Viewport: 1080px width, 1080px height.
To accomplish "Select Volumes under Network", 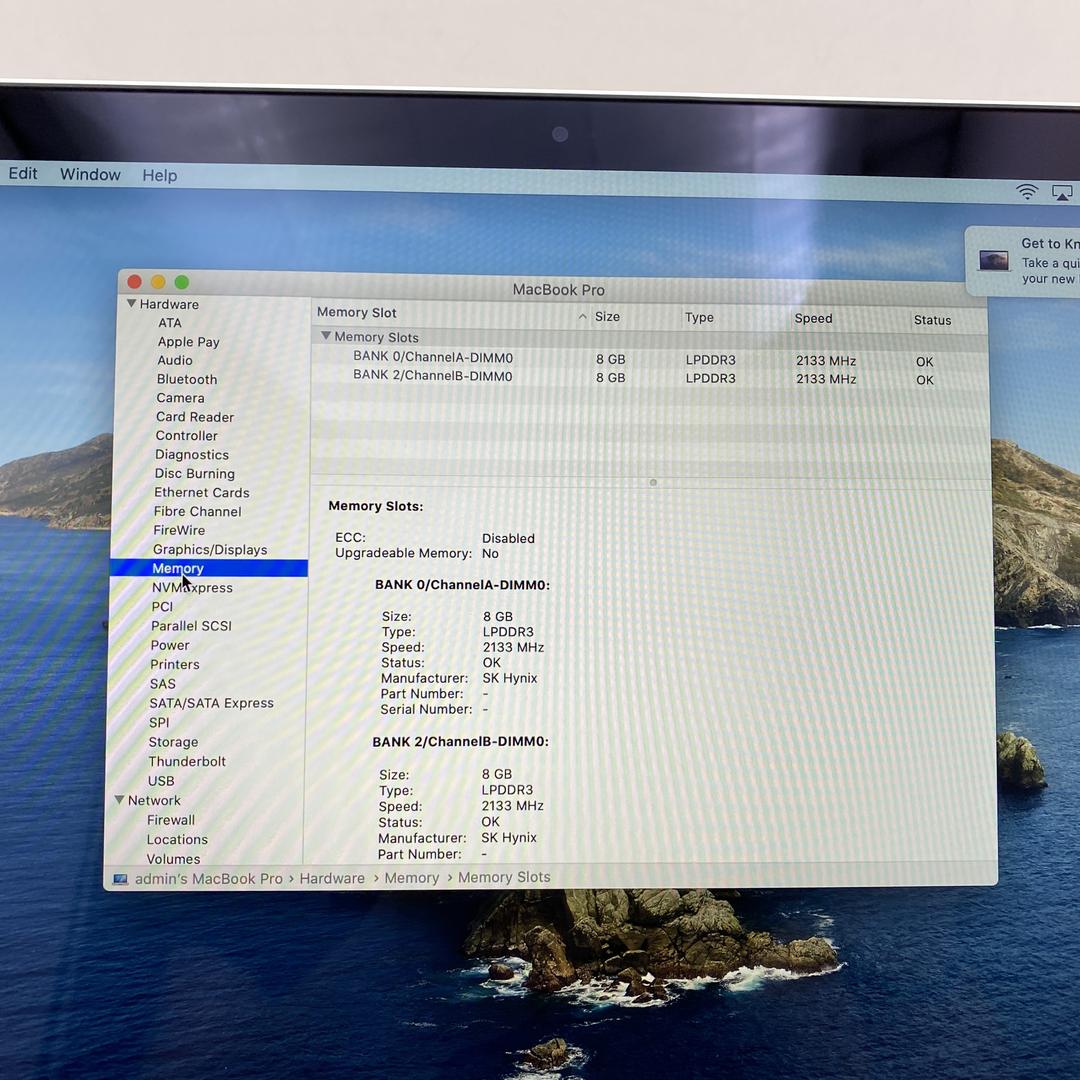I will [x=174, y=859].
